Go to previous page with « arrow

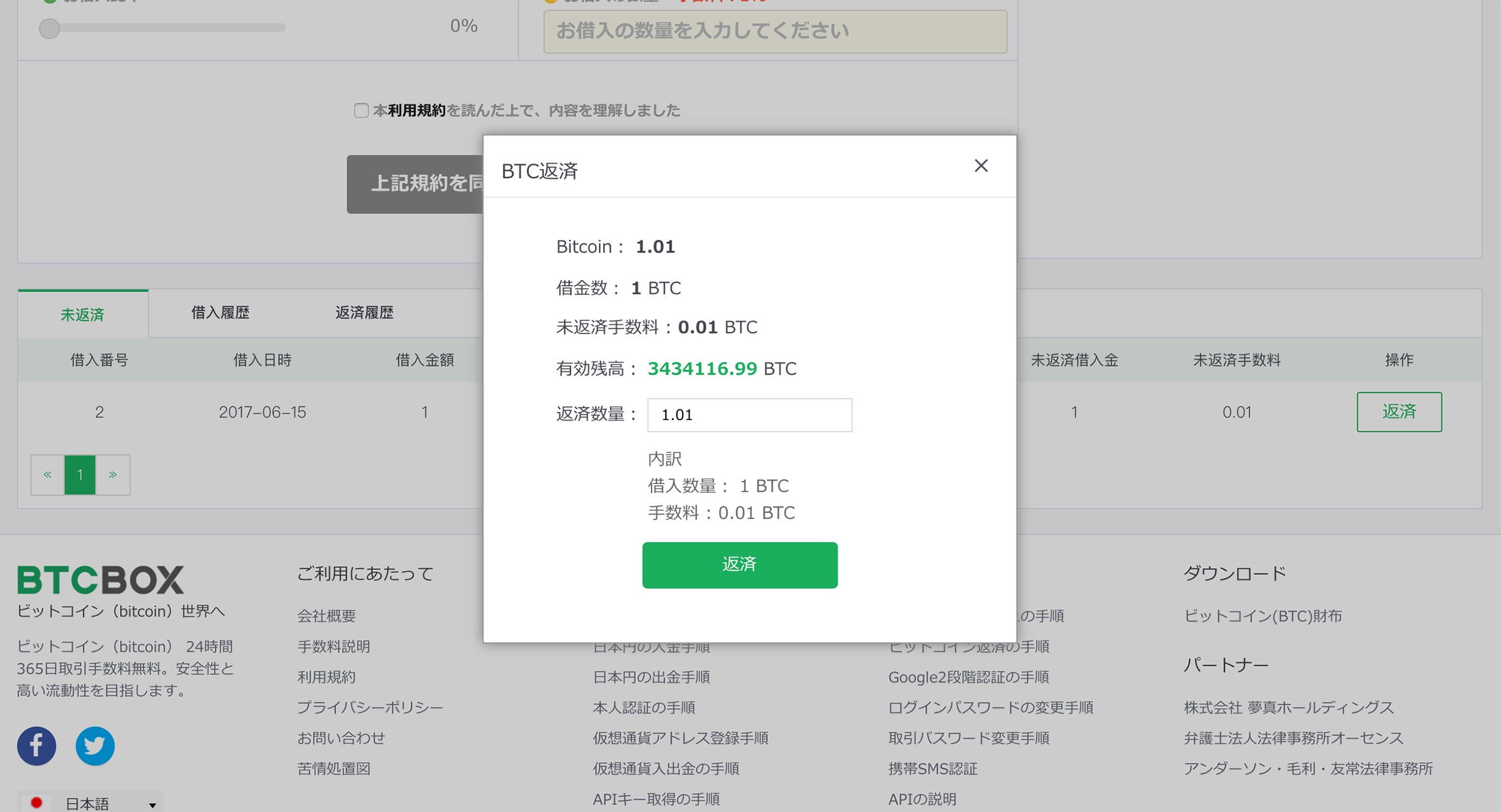click(x=47, y=475)
